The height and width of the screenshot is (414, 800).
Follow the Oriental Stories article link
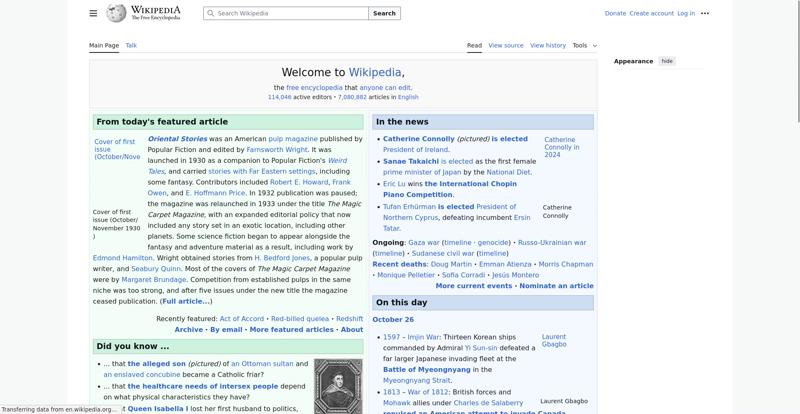point(177,139)
